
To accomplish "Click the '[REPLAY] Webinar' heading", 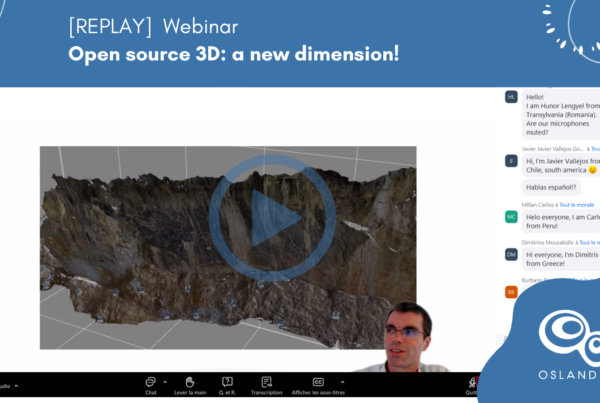I will [x=153, y=26].
